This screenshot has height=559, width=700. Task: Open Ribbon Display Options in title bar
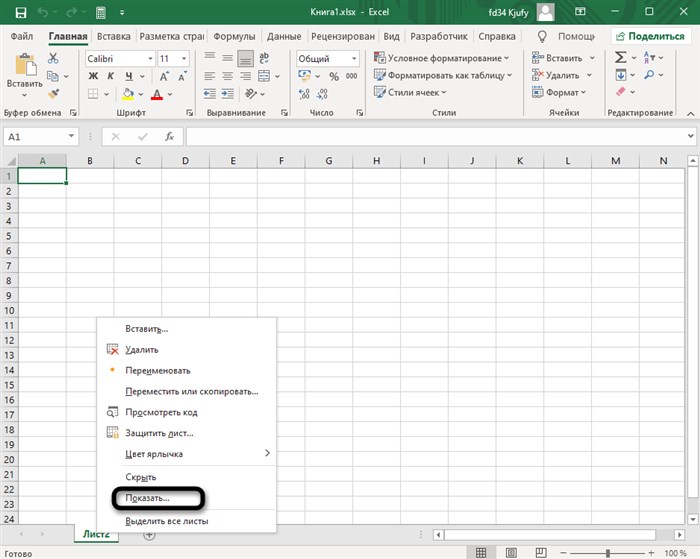580,12
